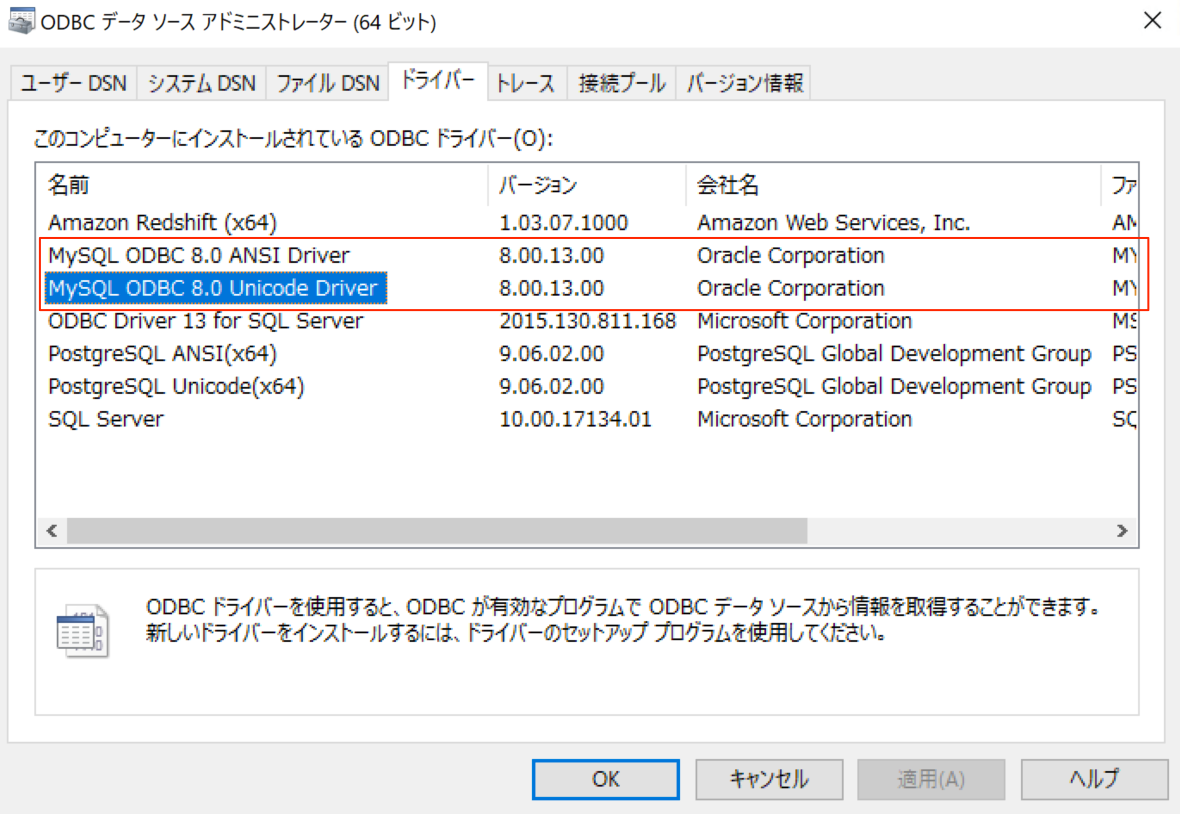Click the horizontal scrollbar thumb in driver list
Screen dimensions: 1180x814
tap(437, 530)
